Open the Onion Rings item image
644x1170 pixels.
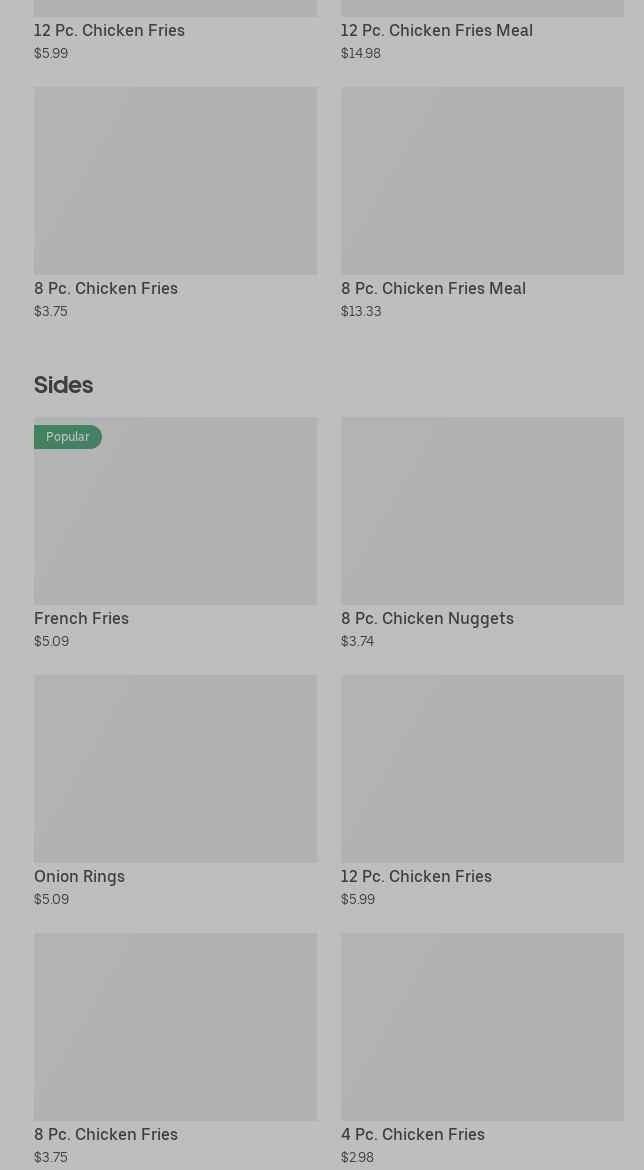(175, 768)
